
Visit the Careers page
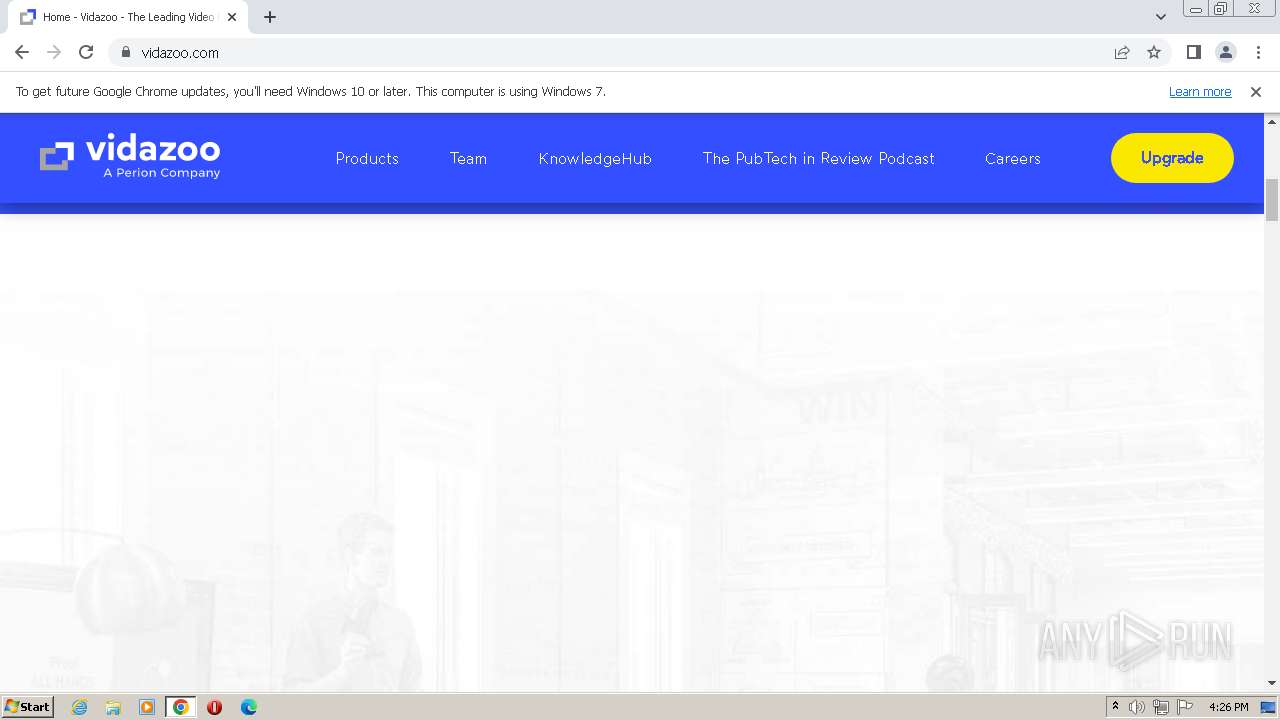tap(1012, 158)
